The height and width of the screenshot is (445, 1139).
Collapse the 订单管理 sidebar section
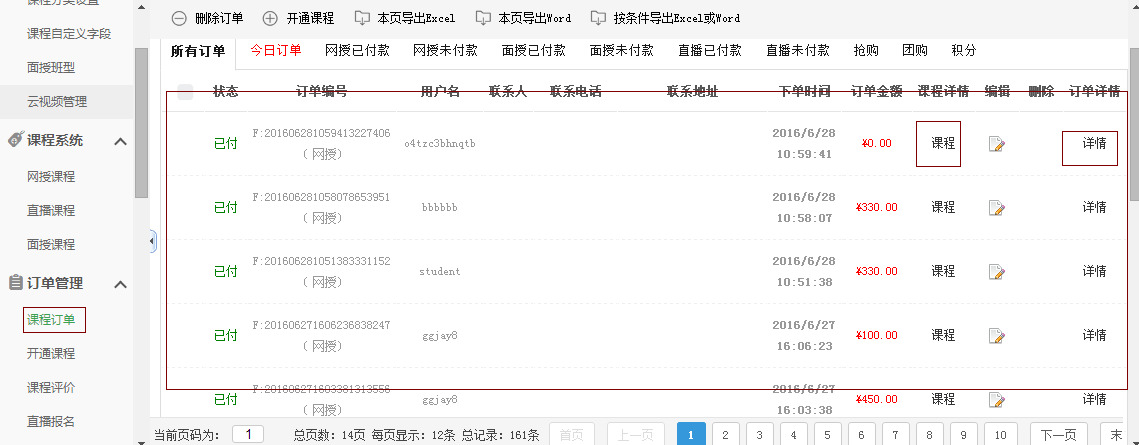point(120,284)
